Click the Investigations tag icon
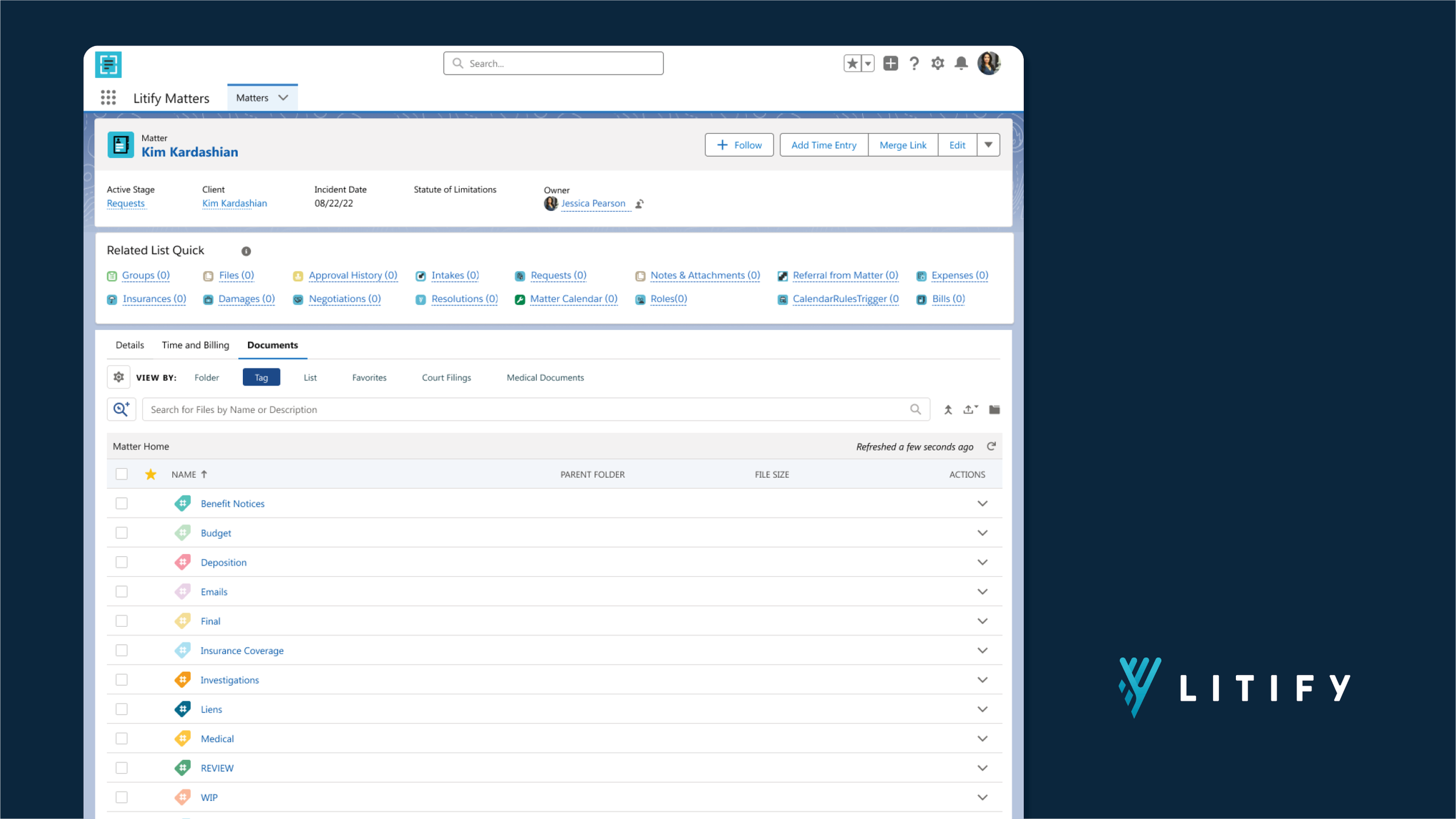Screen dimensions: 1456x819 (183, 680)
